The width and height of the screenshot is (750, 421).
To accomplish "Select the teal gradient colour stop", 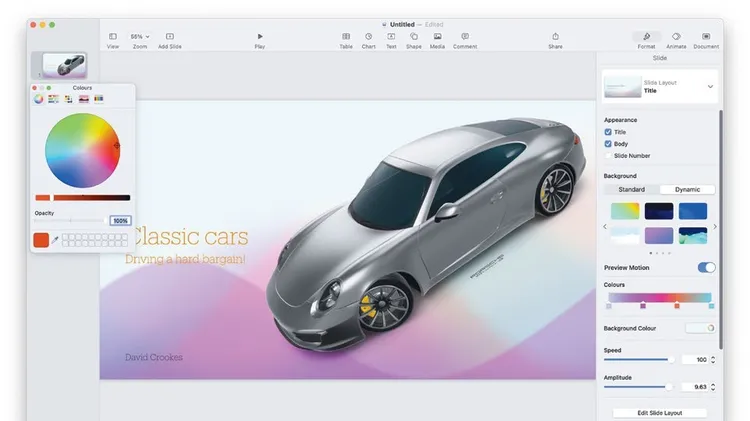I will [711, 306].
